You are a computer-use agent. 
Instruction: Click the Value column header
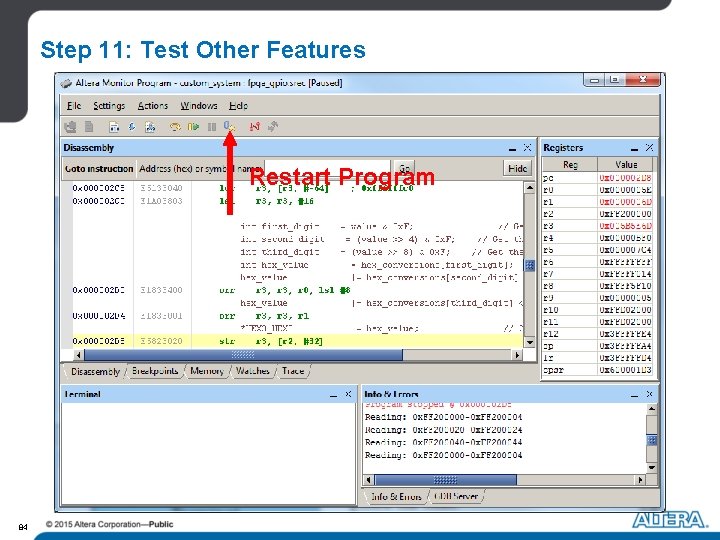(x=625, y=164)
